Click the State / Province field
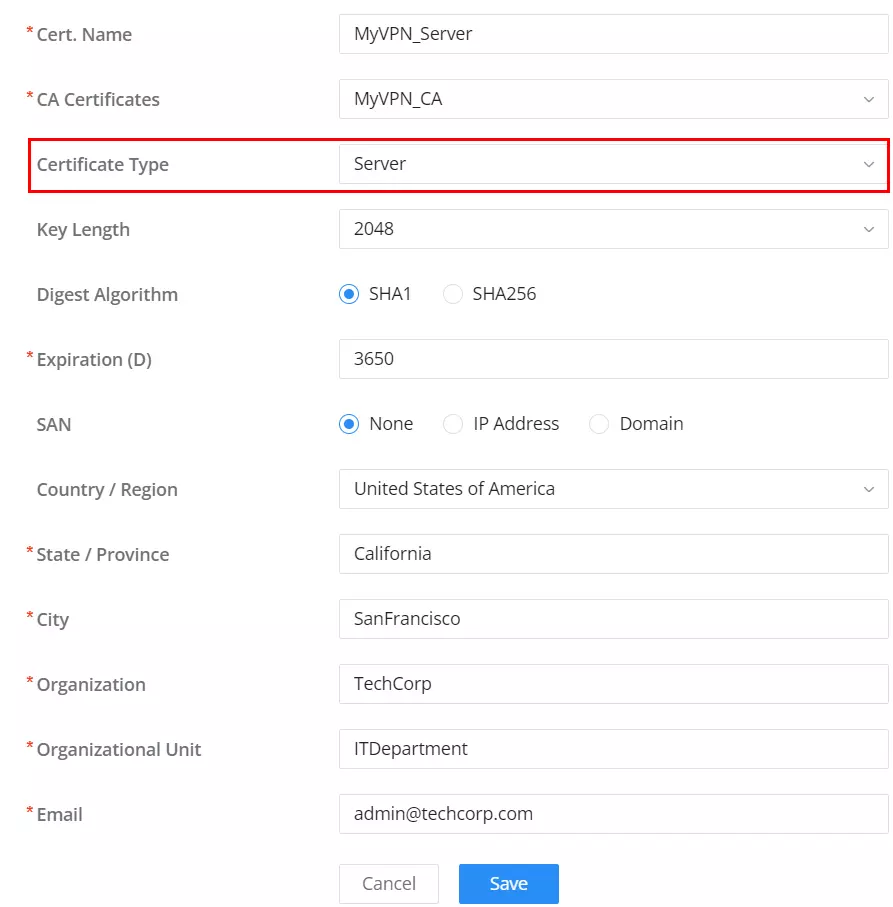 click(613, 554)
